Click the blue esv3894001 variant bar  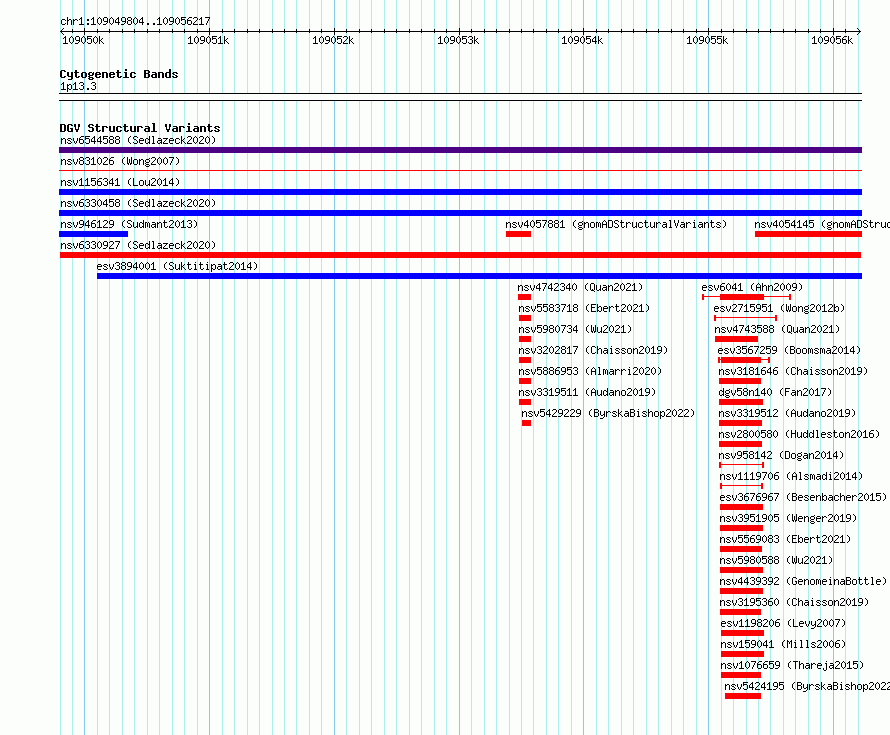pos(480,276)
